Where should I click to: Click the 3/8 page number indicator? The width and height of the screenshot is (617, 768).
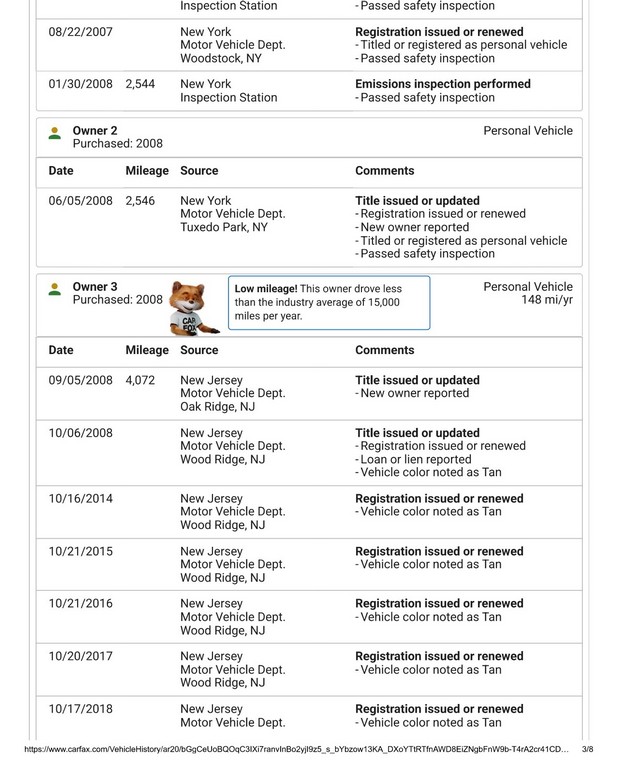(587, 749)
